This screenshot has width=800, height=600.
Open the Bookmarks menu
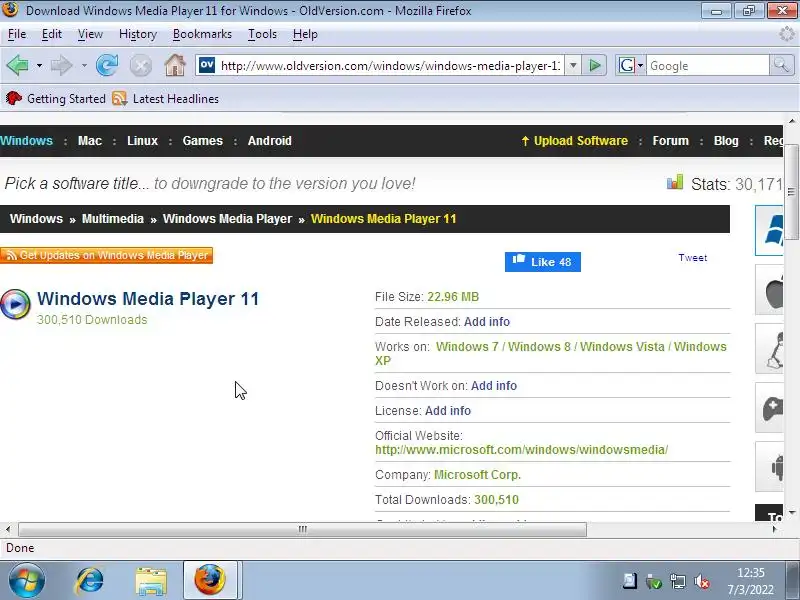[x=202, y=34]
